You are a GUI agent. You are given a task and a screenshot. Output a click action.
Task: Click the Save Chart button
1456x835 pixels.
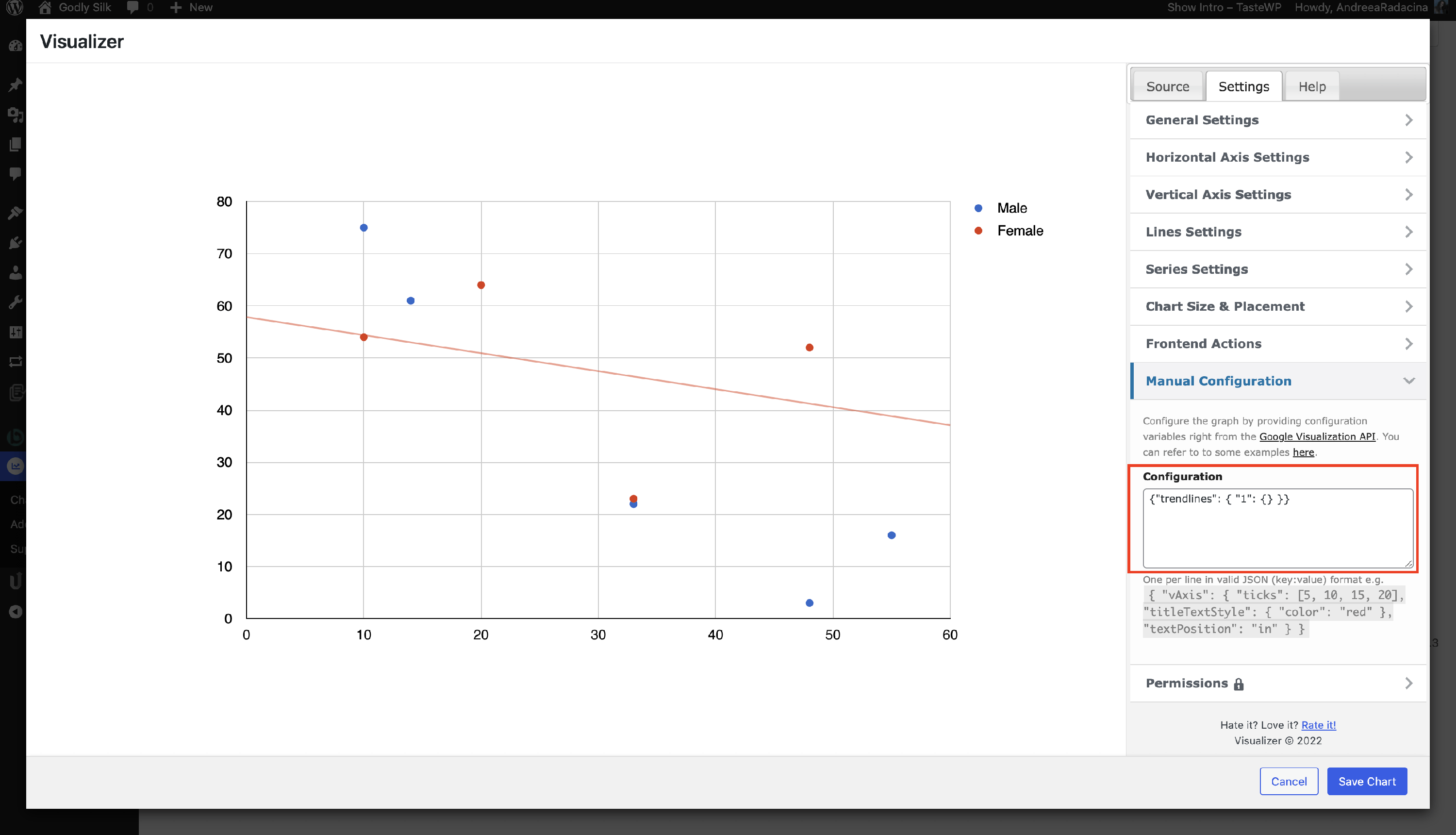[1367, 781]
